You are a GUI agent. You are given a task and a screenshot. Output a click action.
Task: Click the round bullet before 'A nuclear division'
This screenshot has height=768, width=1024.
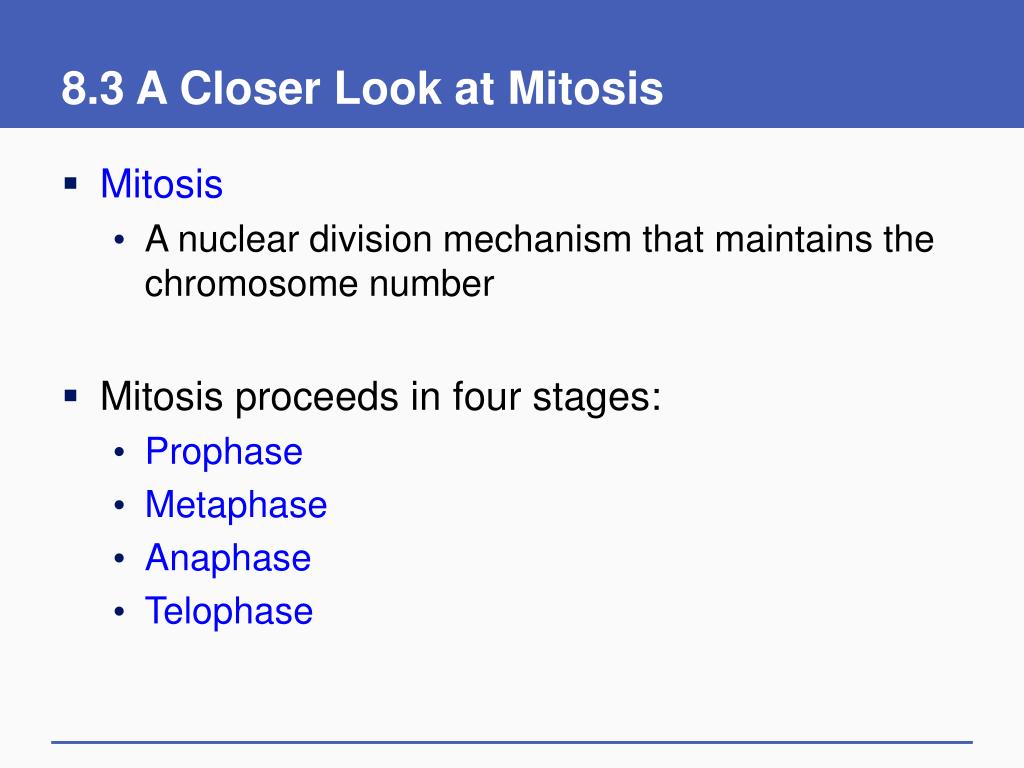(x=119, y=240)
